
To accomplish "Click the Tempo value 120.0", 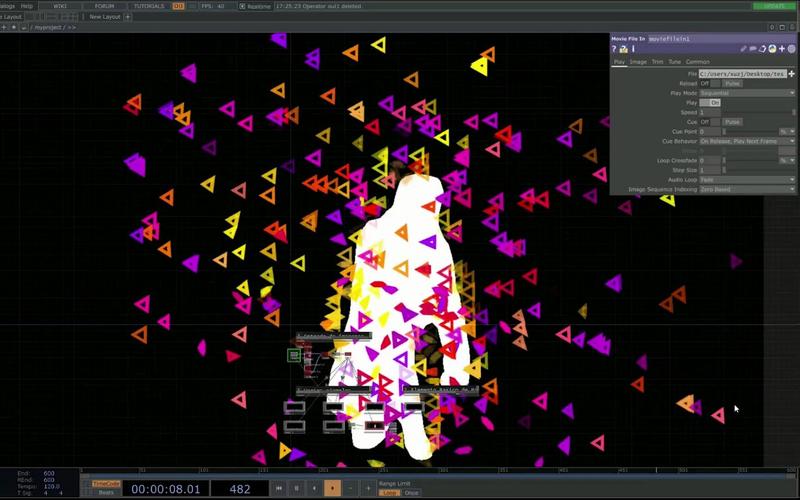I will (52, 486).
